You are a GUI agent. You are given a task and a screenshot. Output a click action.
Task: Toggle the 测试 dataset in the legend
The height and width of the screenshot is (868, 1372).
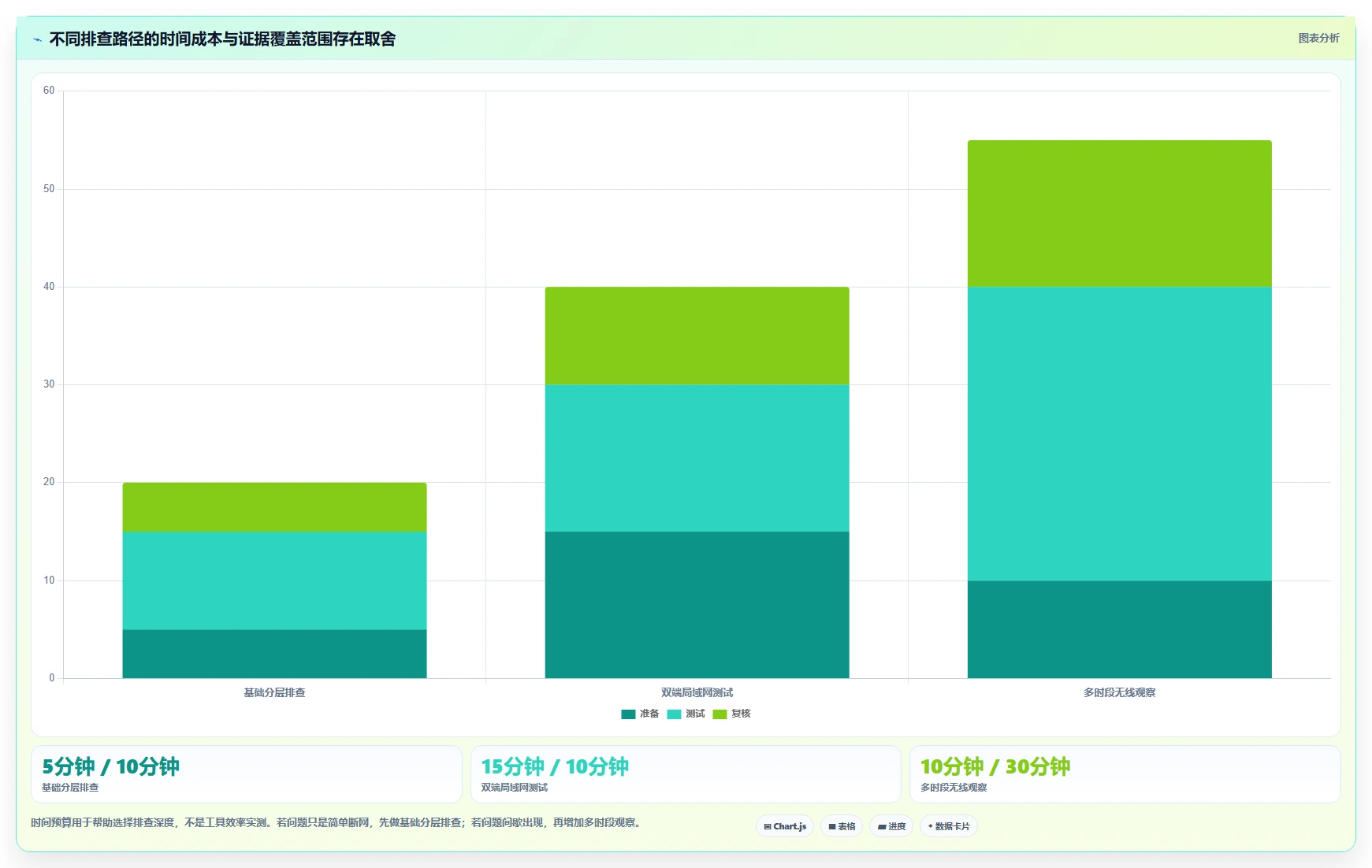pos(686,714)
